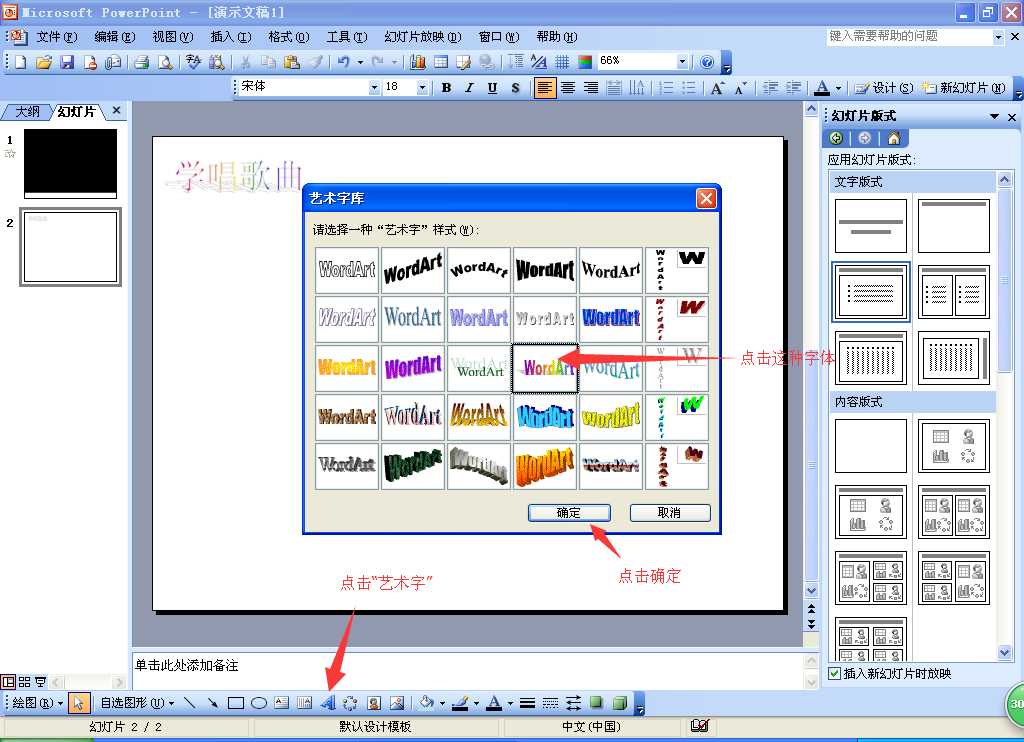Select the Oval drawing tool
The height and width of the screenshot is (742, 1024).
(259, 703)
